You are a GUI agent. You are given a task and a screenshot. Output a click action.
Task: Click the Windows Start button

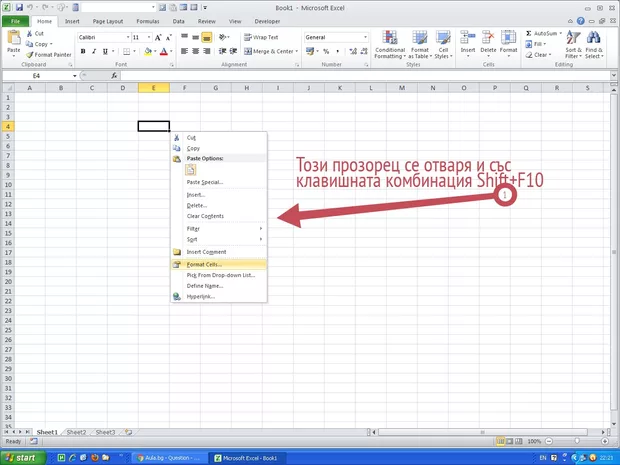point(22,457)
